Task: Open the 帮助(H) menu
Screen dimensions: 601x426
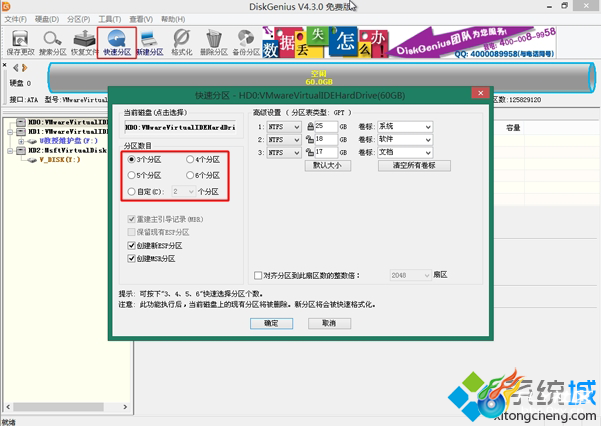Action: coord(173,19)
